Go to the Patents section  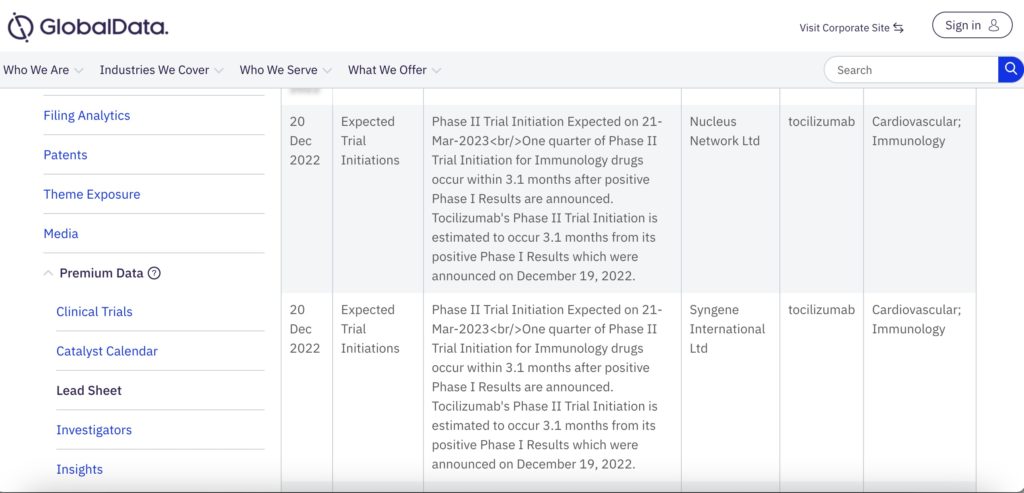[x=65, y=155]
